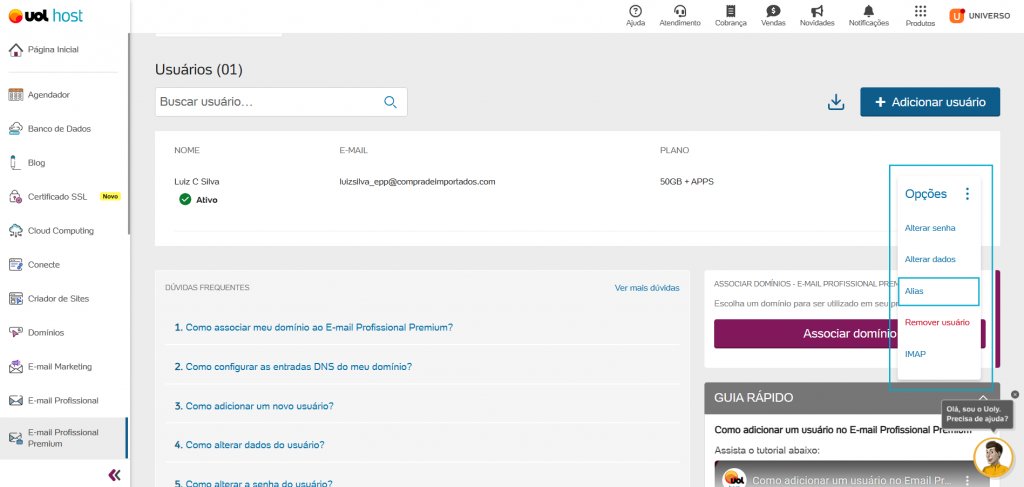This screenshot has width=1024, height=487.
Task: Open FAQ 5 Como alterar a senha
Action: (x=253, y=484)
